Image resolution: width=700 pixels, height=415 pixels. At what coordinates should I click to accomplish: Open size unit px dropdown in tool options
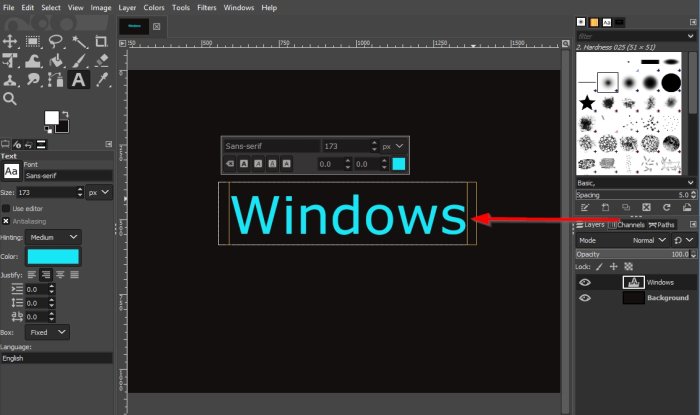(x=99, y=192)
